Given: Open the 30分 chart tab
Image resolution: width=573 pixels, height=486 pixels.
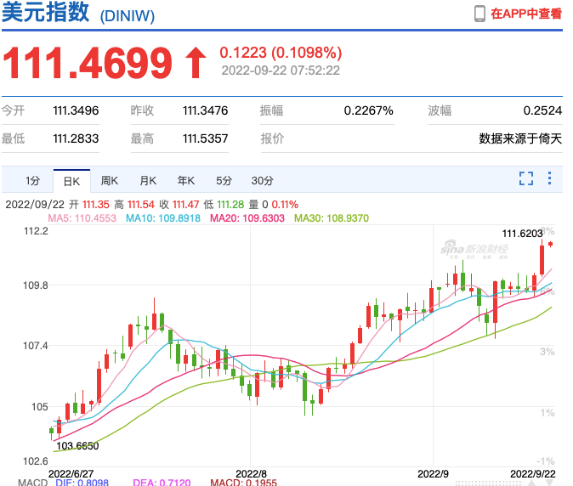Looking at the screenshot, I should coord(262,181).
